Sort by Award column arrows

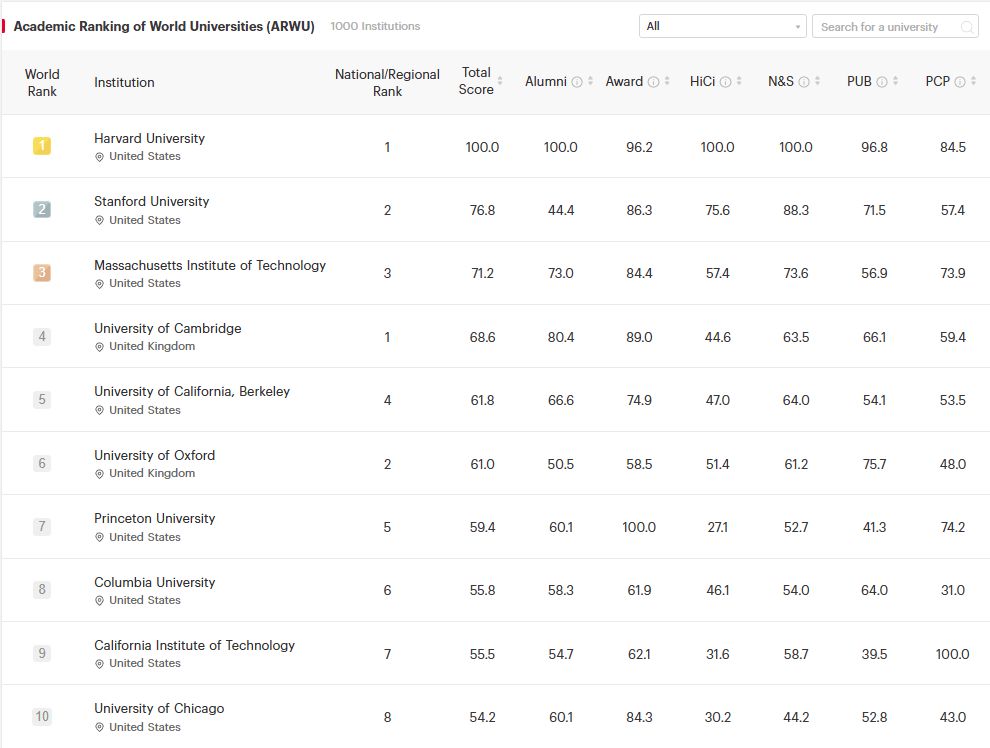pos(667,81)
